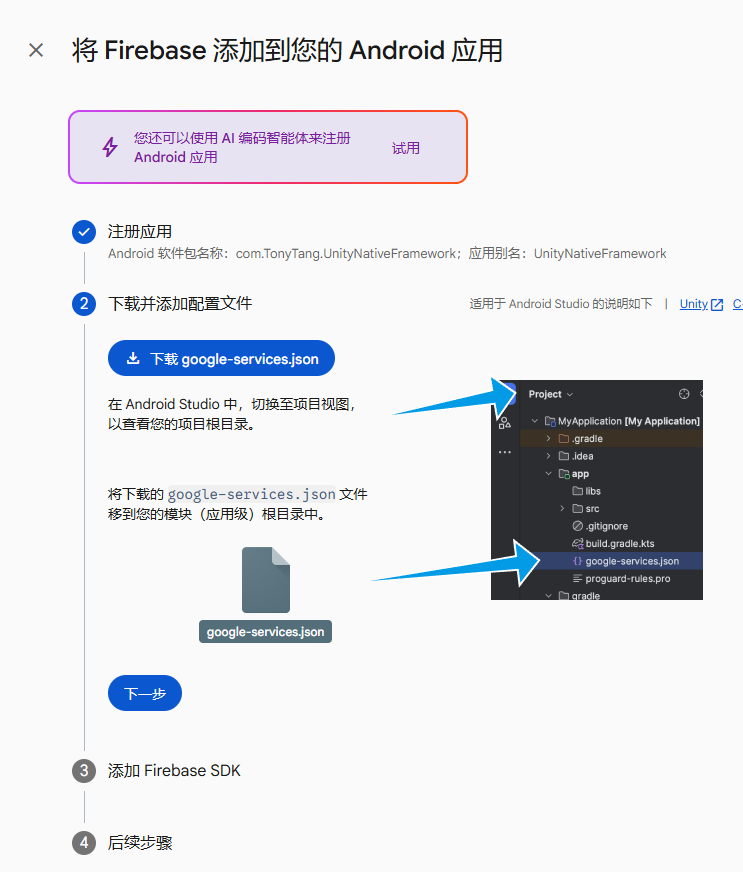Select the .gitignore file

(600, 526)
